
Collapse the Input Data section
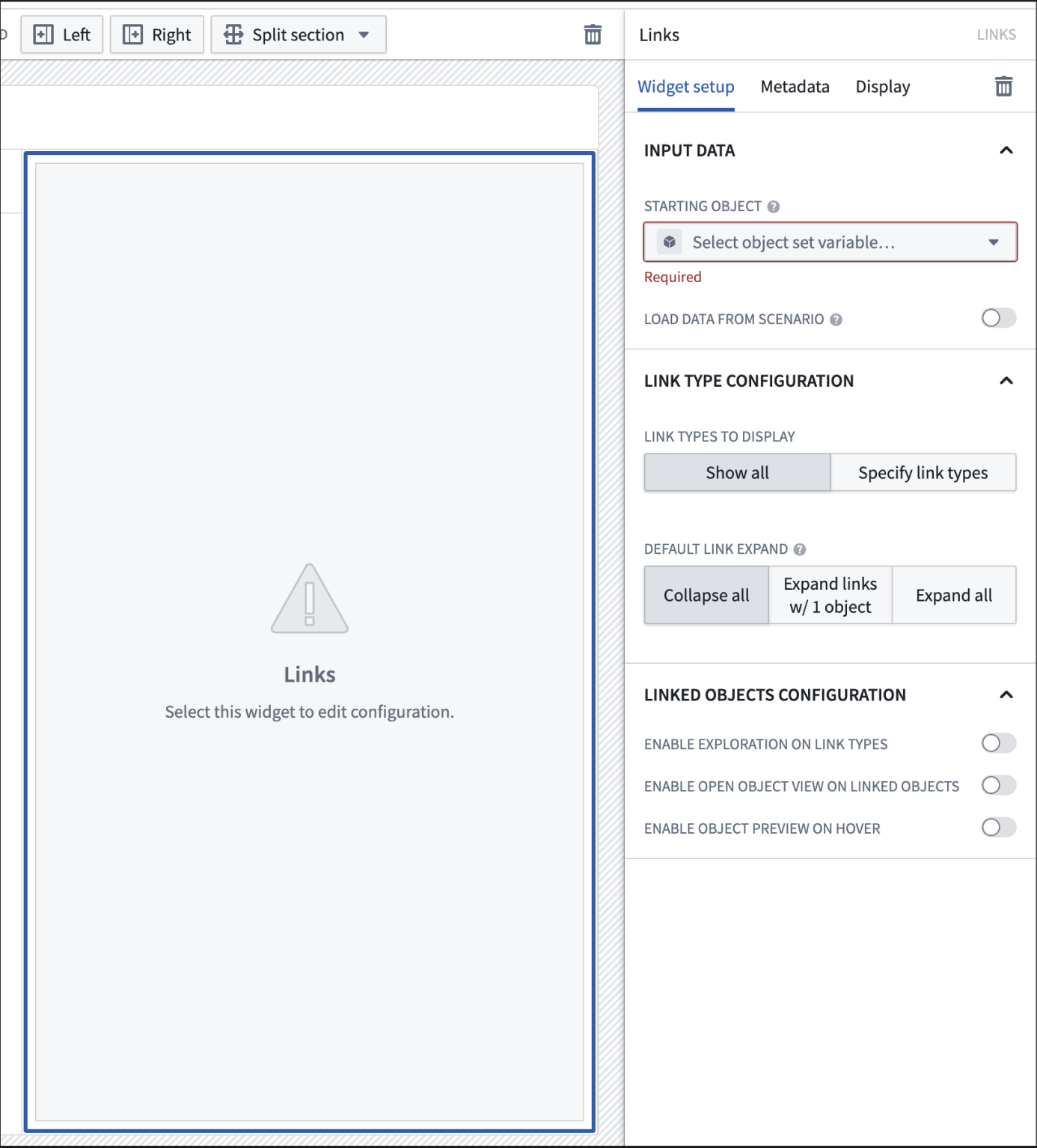click(1006, 150)
